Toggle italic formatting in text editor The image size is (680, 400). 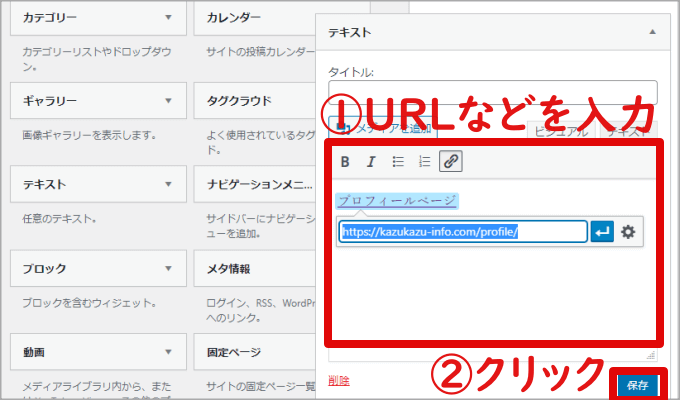371,162
